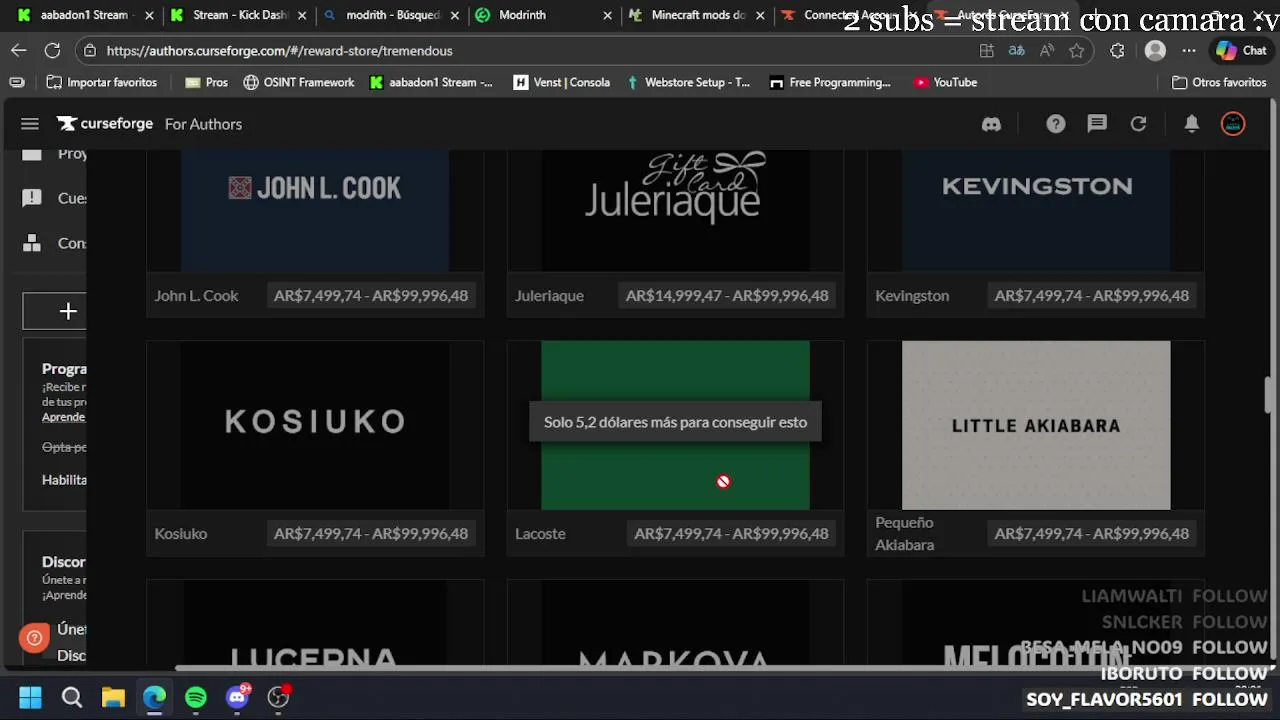The height and width of the screenshot is (720, 1280).
Task: Open Windows taskbar search
Action: (x=72, y=697)
